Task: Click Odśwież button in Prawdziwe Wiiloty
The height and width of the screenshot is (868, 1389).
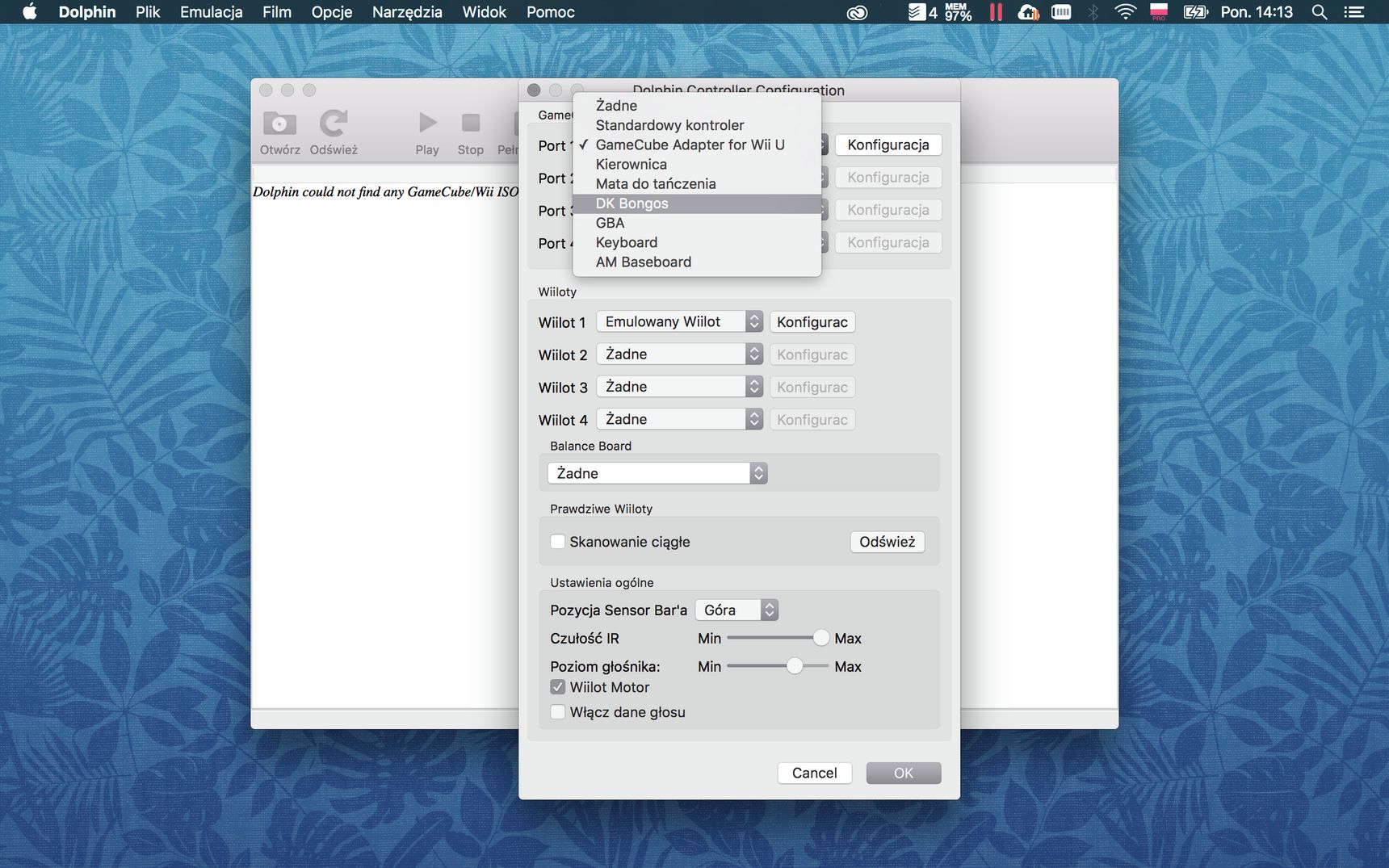Action: pos(887,542)
